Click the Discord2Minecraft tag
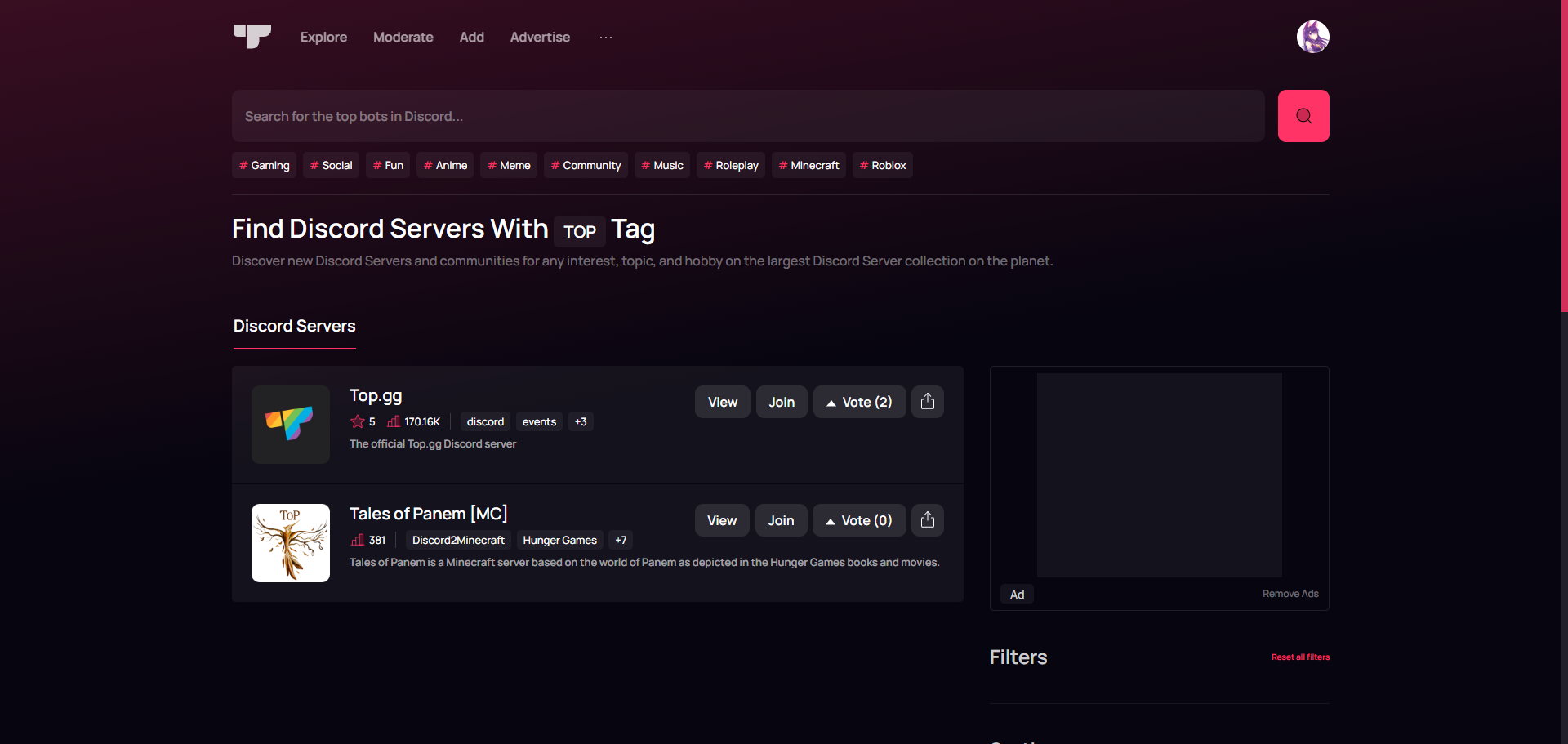The width and height of the screenshot is (1568, 744). [x=458, y=540]
